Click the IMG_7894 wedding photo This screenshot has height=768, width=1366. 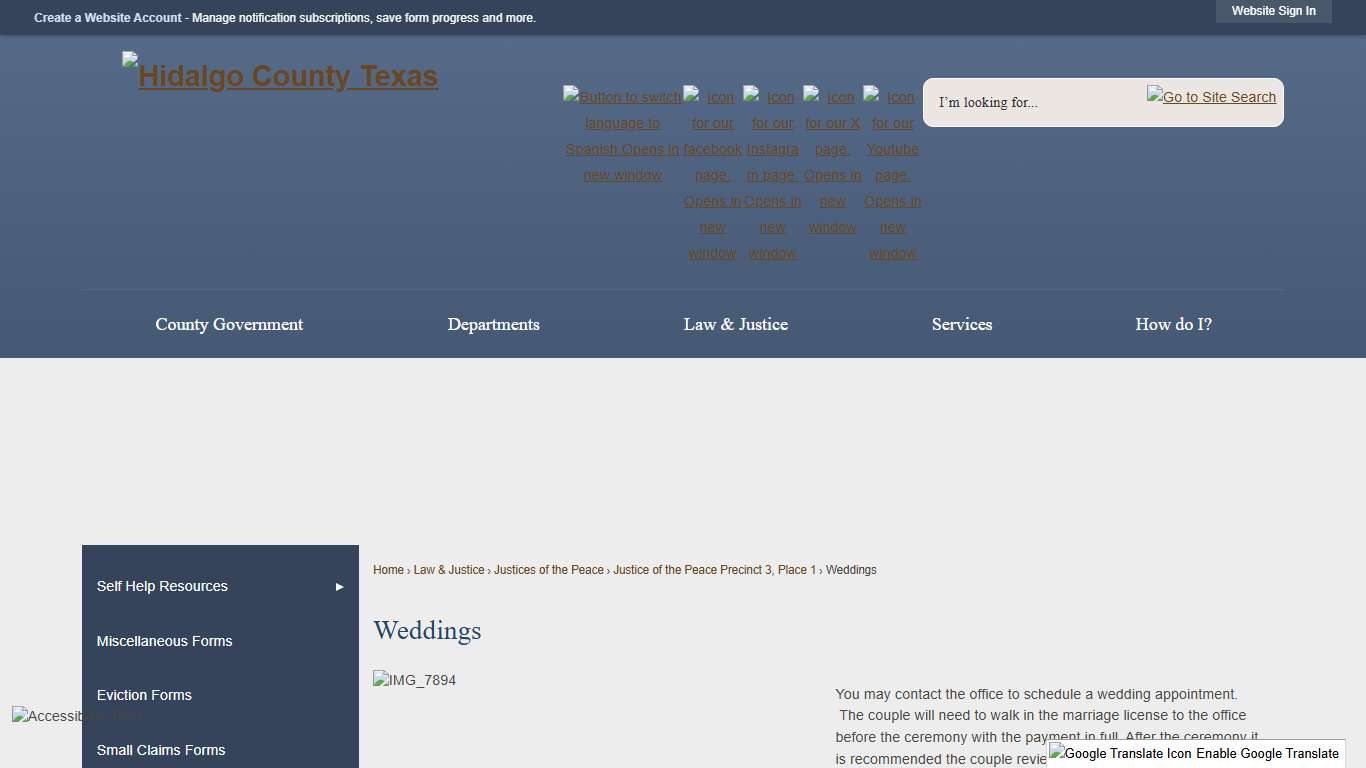click(x=414, y=680)
